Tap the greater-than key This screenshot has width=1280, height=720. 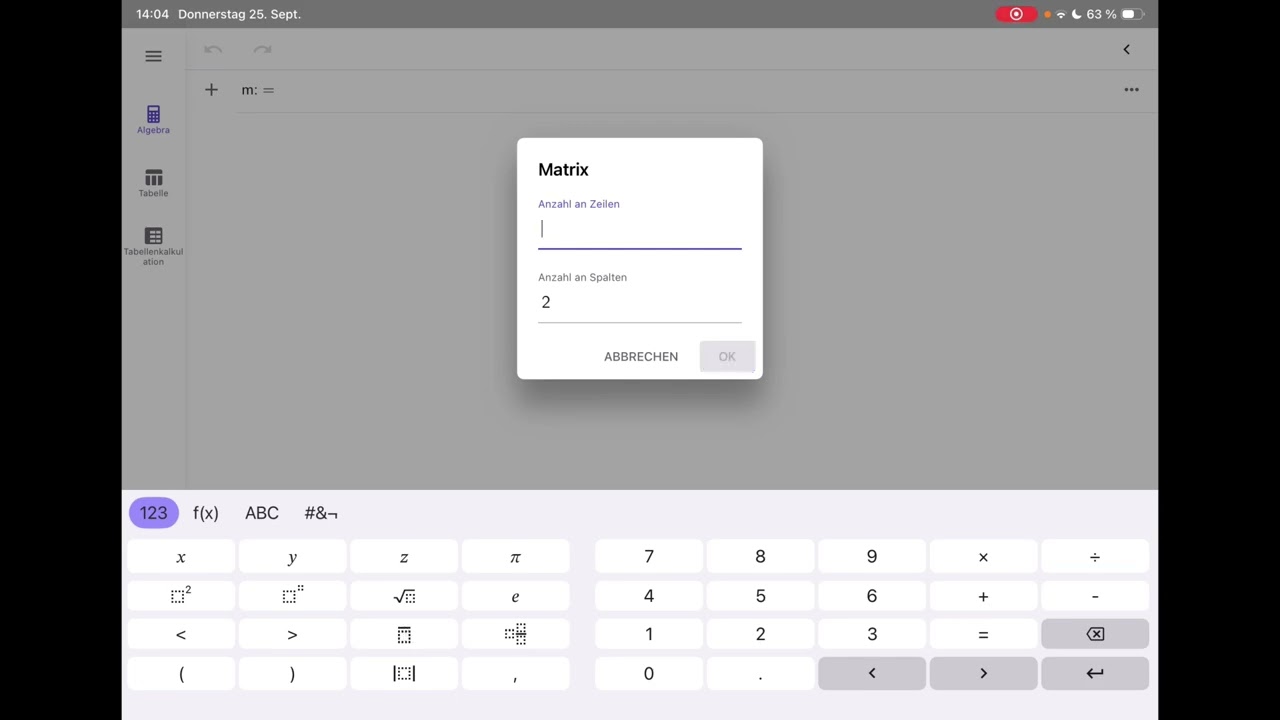point(292,634)
